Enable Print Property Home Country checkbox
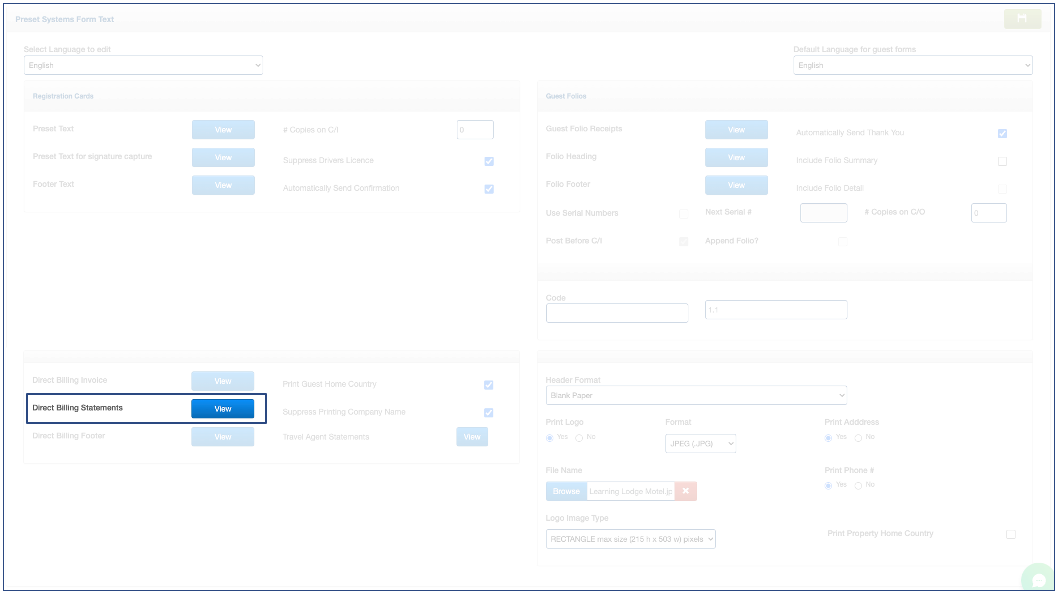The height and width of the screenshot is (594, 1058). pos(1010,534)
